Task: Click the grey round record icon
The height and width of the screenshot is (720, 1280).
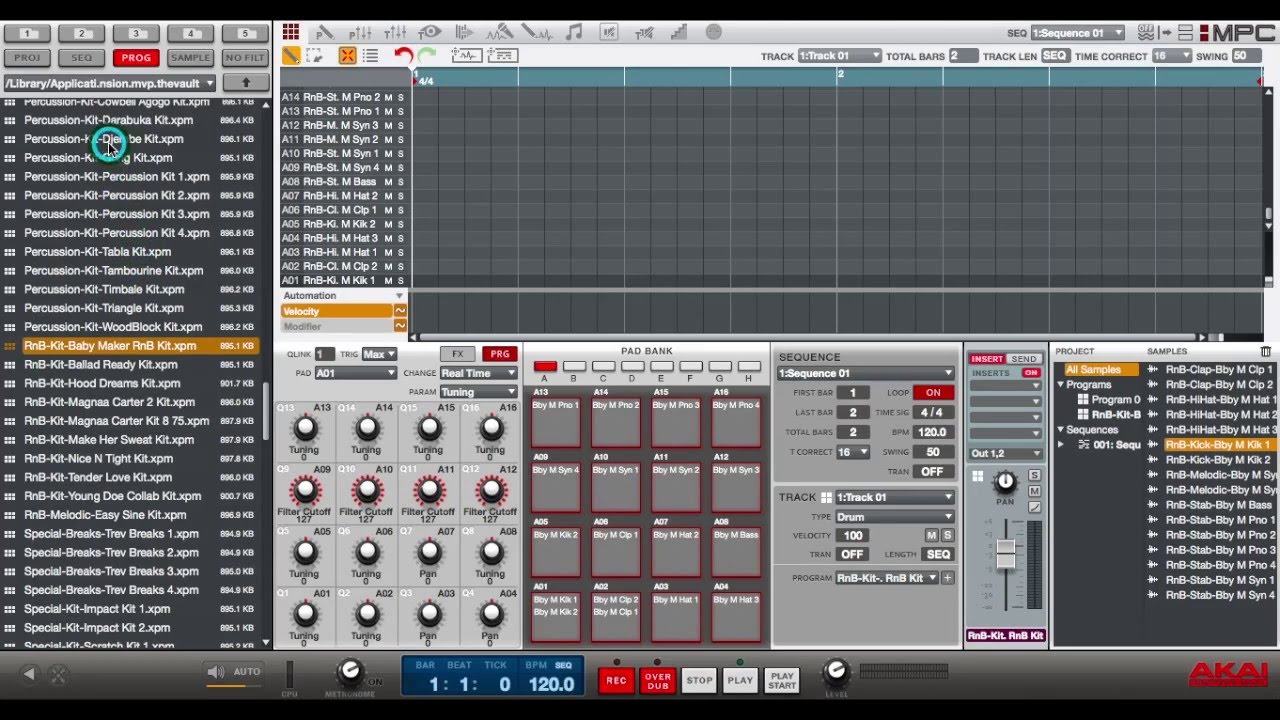Action: click(x=713, y=32)
